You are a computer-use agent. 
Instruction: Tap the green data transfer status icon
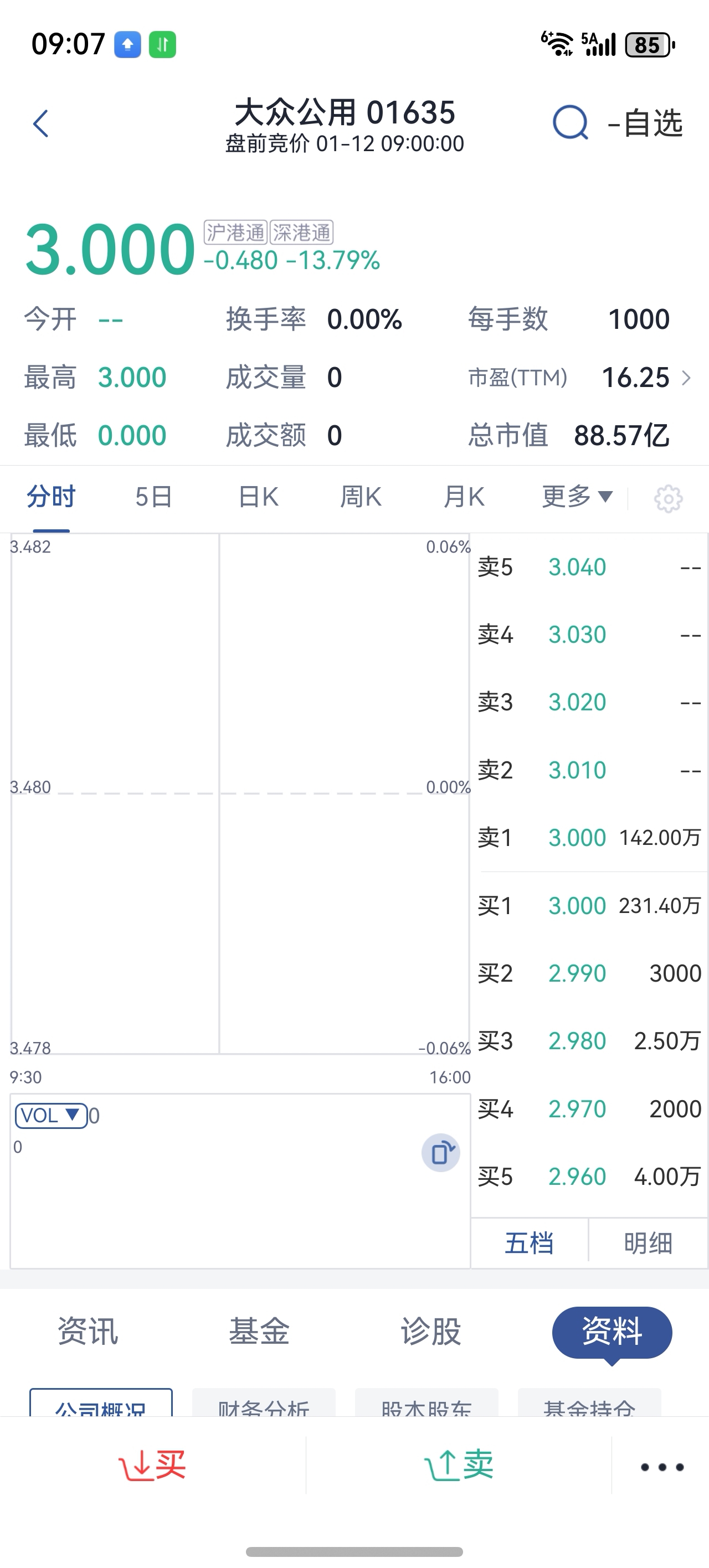tap(163, 44)
